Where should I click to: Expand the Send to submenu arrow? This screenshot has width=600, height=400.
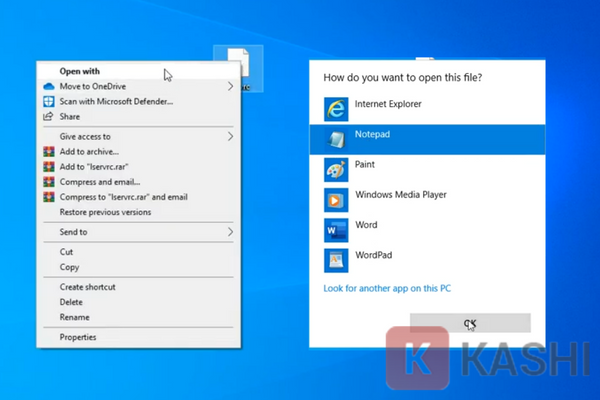(231, 232)
